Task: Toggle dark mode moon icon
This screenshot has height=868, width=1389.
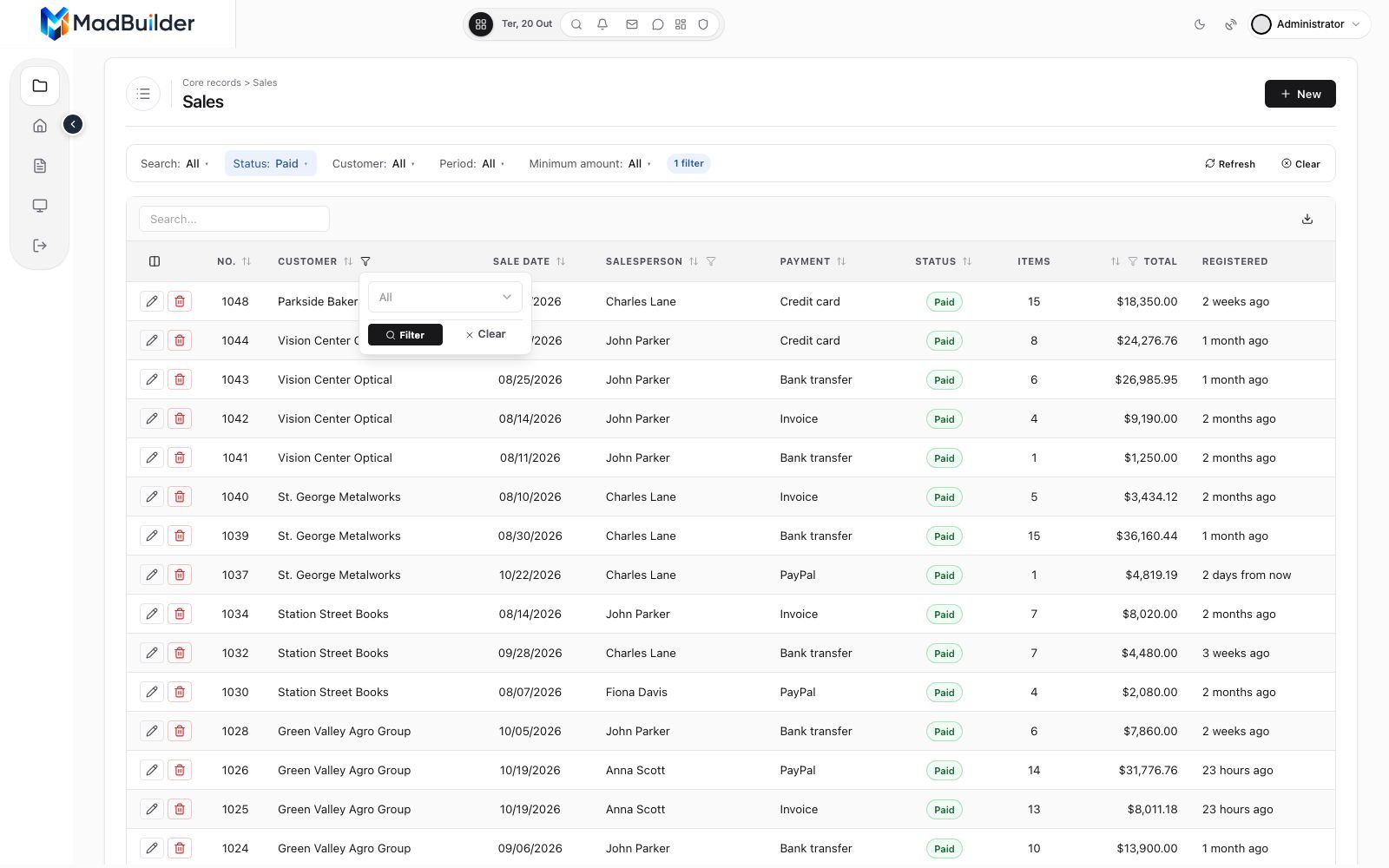Action: 1200,24
